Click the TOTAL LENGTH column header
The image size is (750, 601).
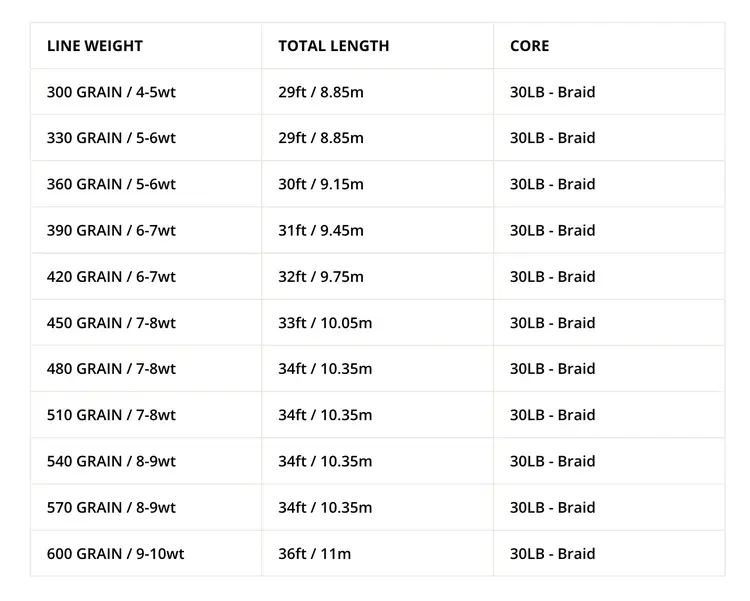[x=334, y=46]
